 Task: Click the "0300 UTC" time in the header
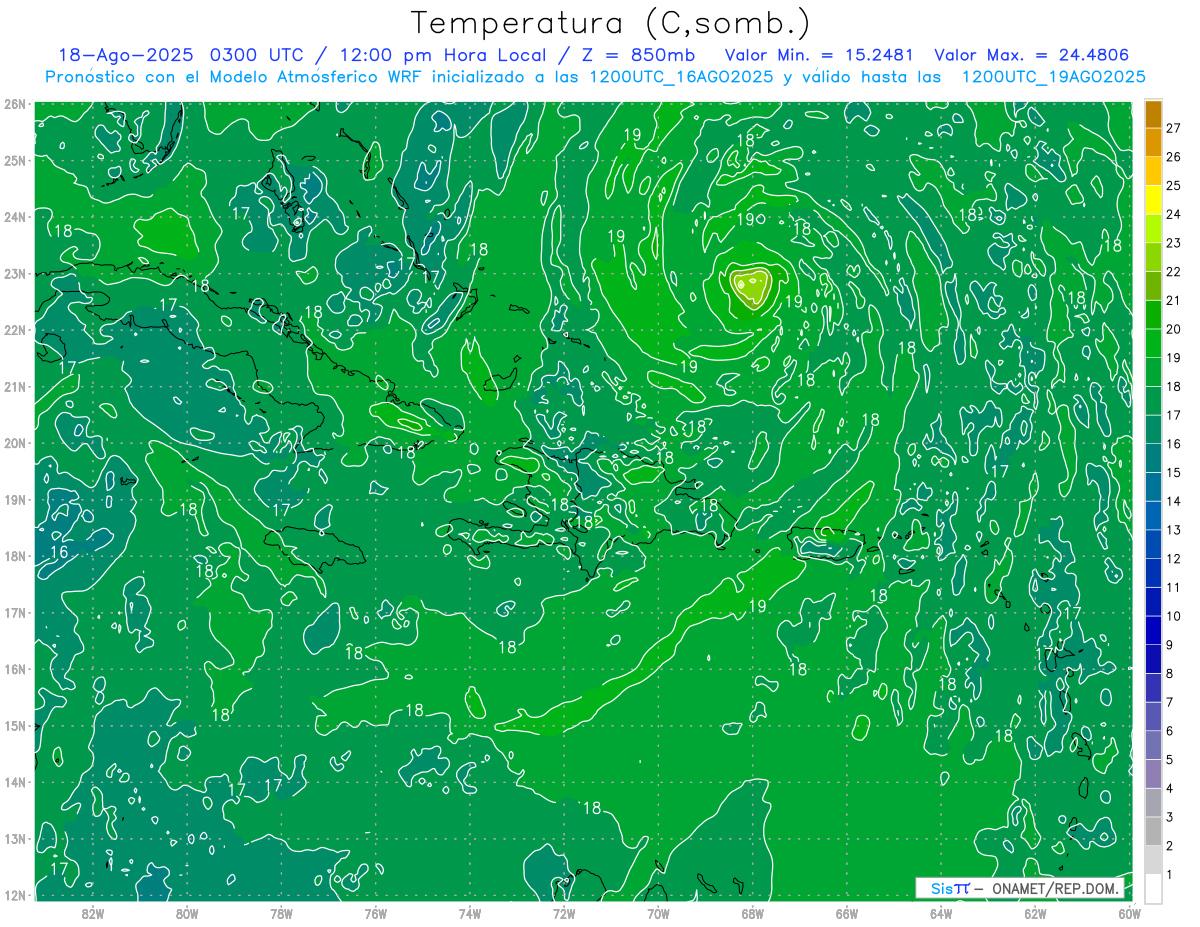[x=257, y=55]
